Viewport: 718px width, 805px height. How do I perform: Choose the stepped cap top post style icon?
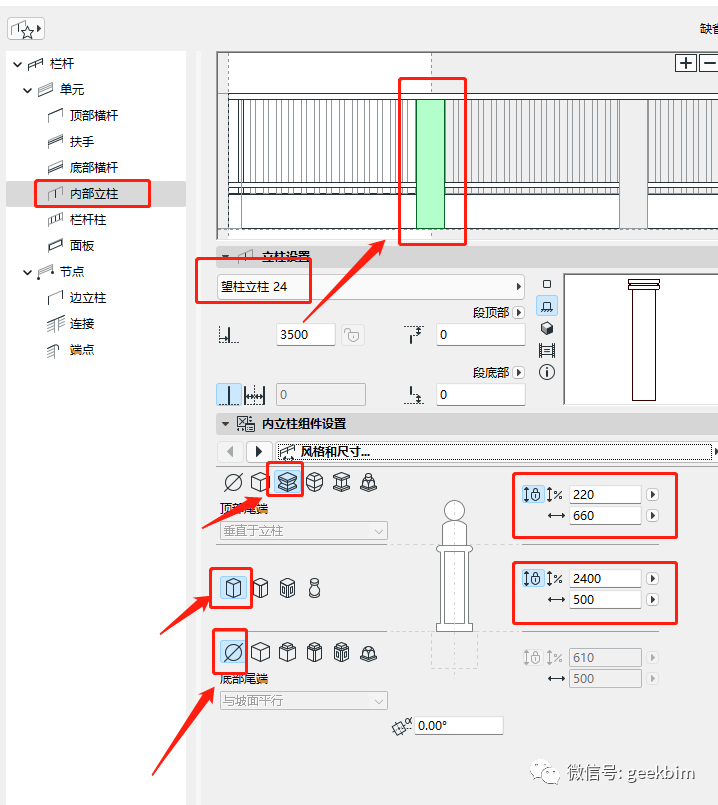tap(287, 483)
